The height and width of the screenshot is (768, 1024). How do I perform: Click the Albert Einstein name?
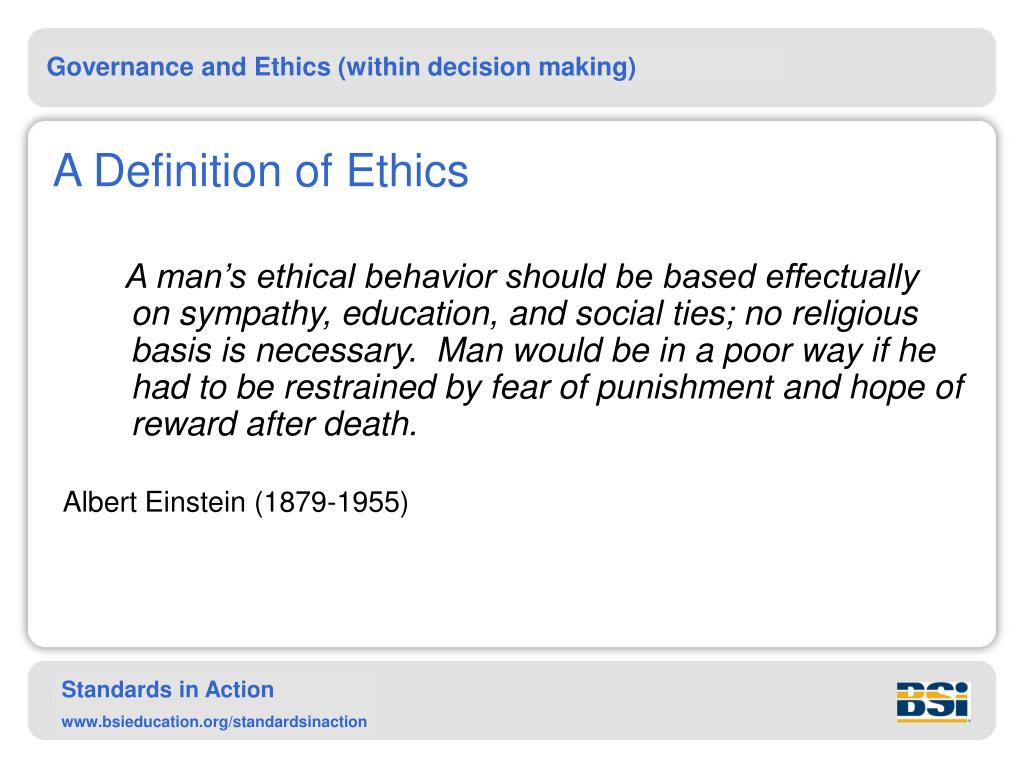point(154,502)
